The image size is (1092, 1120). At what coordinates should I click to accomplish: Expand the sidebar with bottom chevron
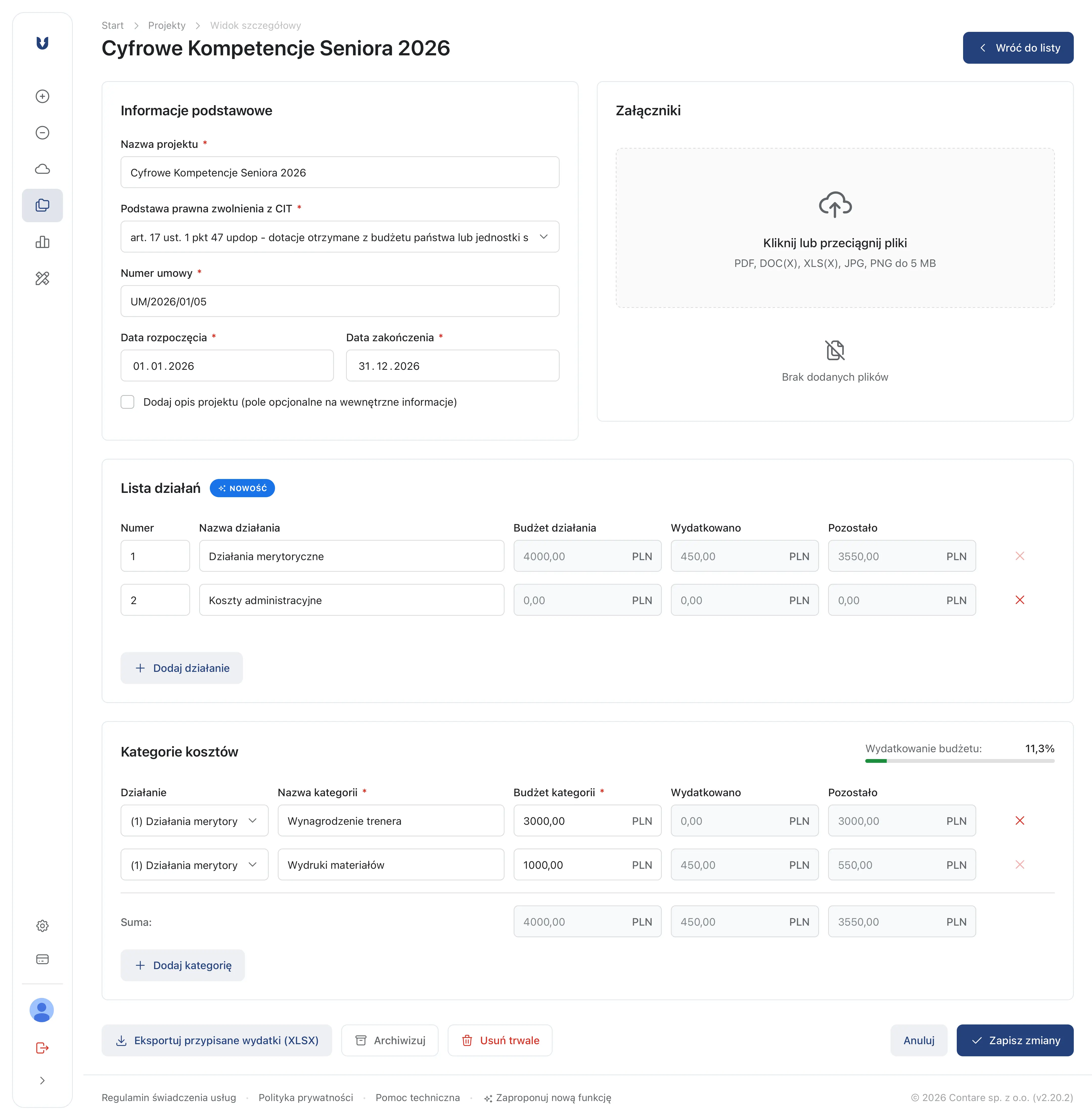tap(42, 1080)
